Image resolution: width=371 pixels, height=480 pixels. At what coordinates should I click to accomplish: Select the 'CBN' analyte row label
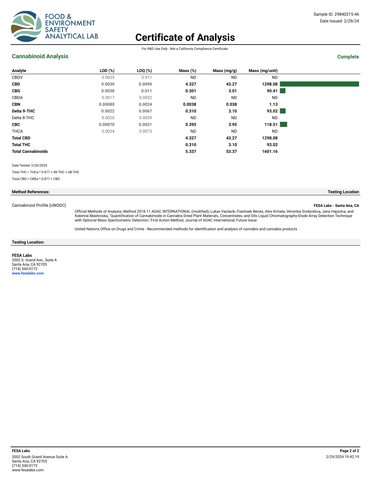point(16,104)
